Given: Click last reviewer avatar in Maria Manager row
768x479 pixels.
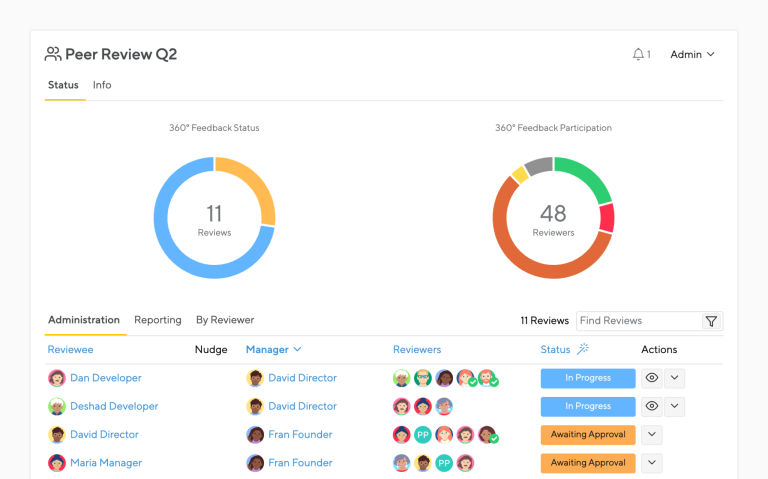Looking at the screenshot, I should (x=465, y=463).
